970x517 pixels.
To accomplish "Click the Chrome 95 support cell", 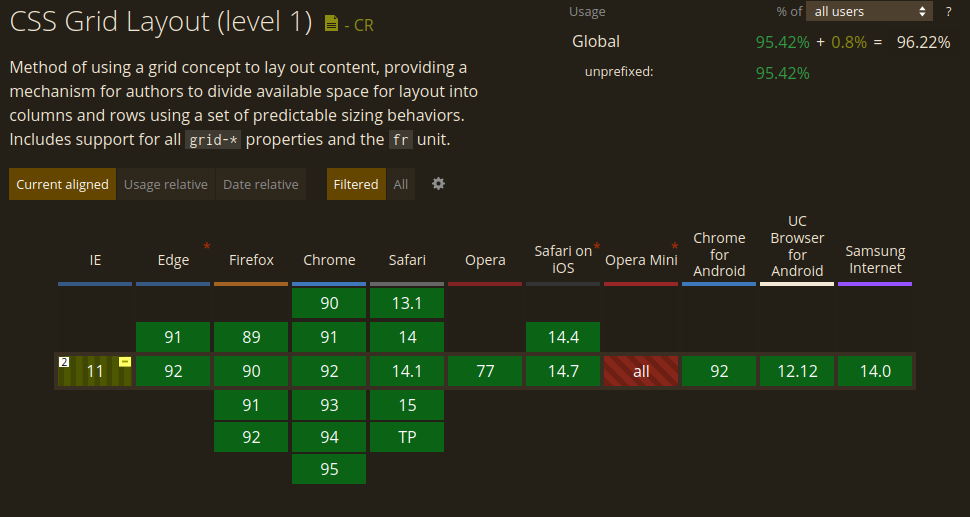I will tap(329, 469).
